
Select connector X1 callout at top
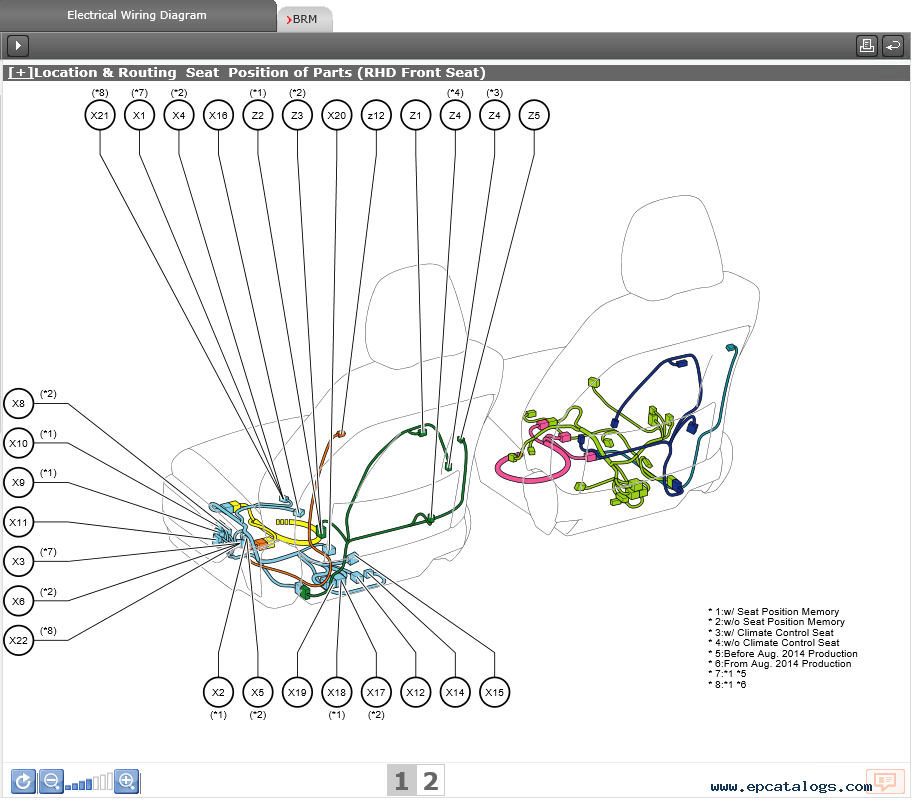tap(139, 115)
